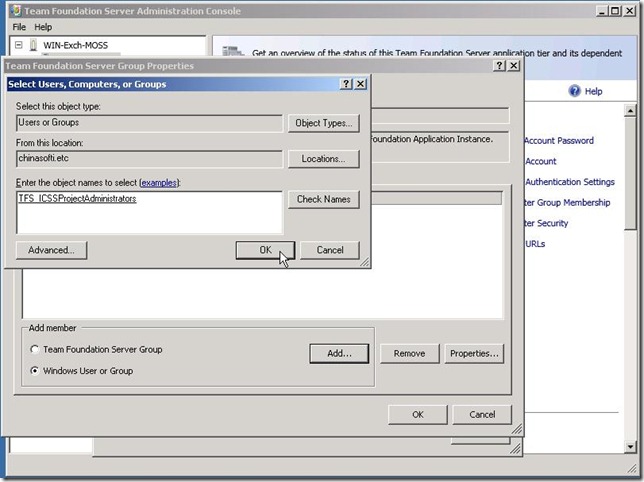Click the help question mark in Select Users dialog
This screenshot has height=482, width=644.
[346, 84]
